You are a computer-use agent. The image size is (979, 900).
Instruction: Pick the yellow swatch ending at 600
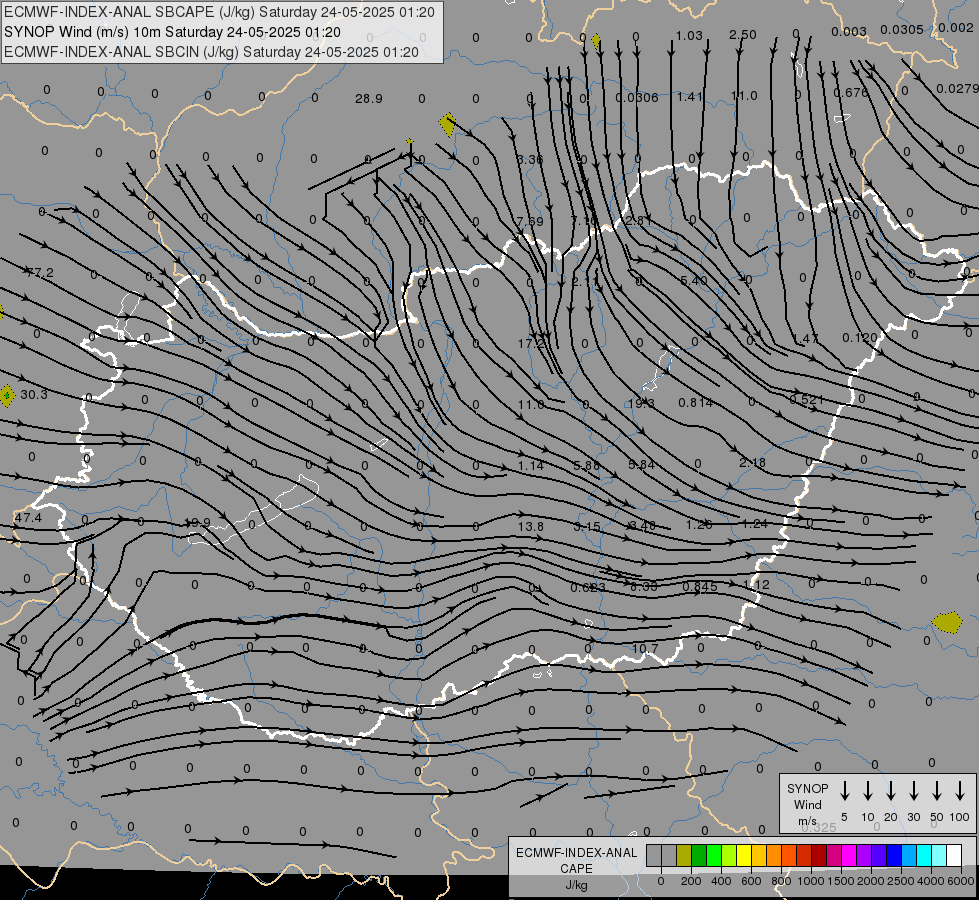coord(744,856)
